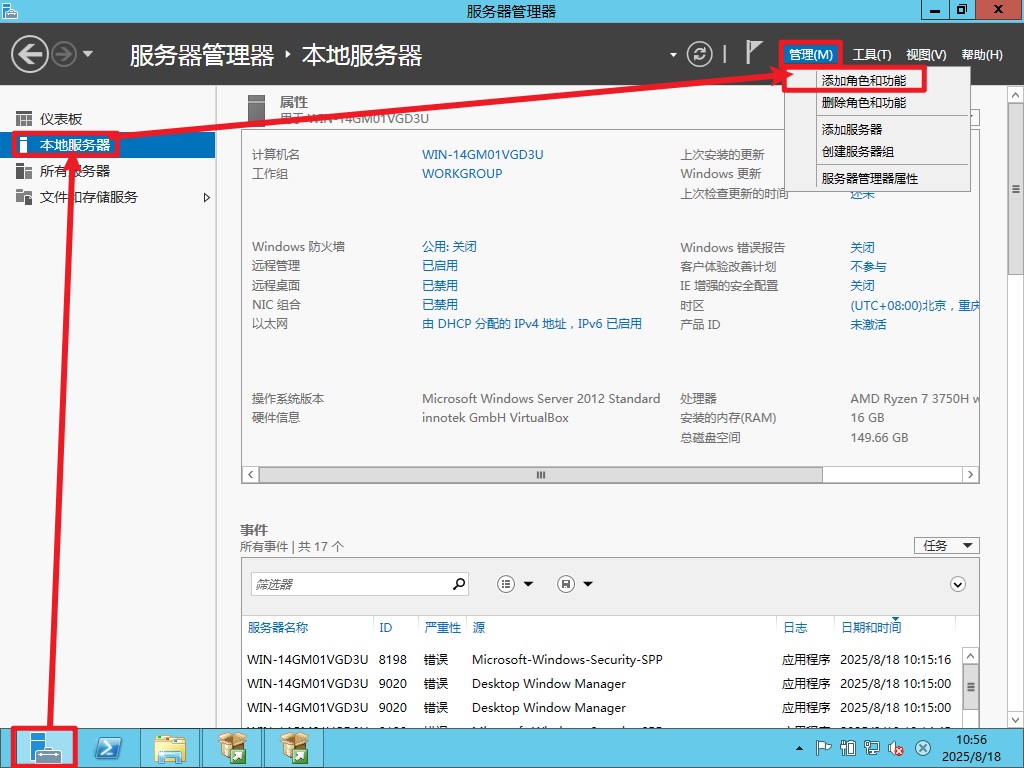
Task: Click the refresh icon in header
Action: coord(699,54)
